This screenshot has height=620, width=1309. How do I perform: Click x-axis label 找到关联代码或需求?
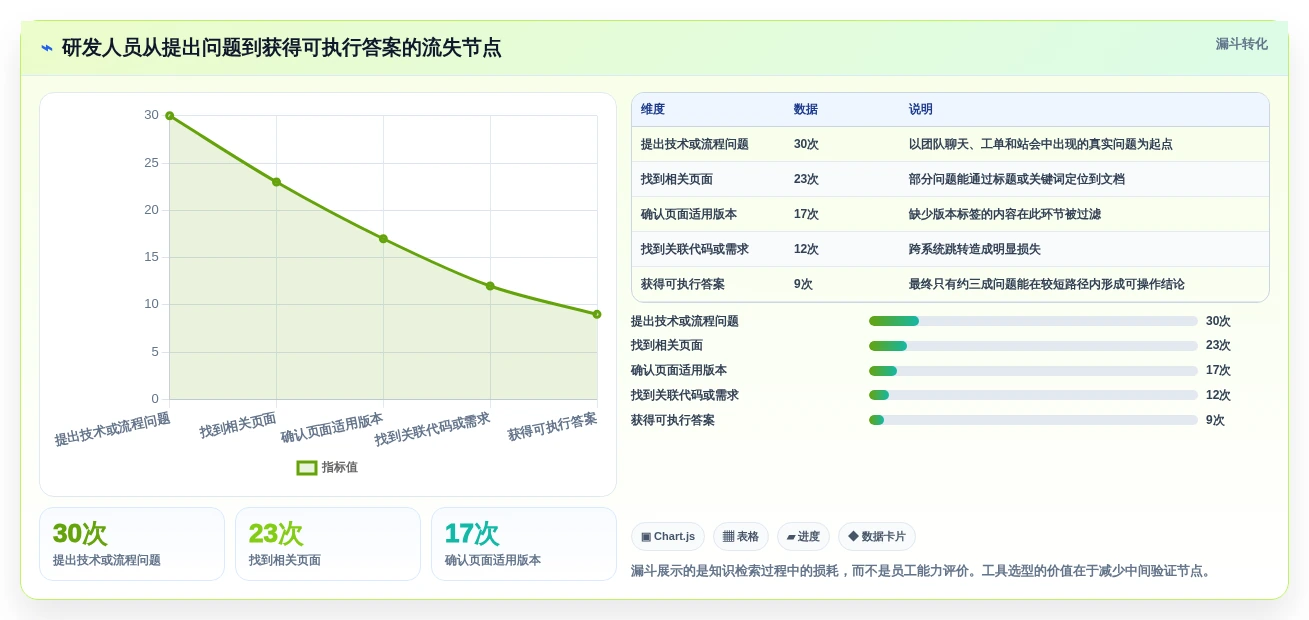(433, 429)
